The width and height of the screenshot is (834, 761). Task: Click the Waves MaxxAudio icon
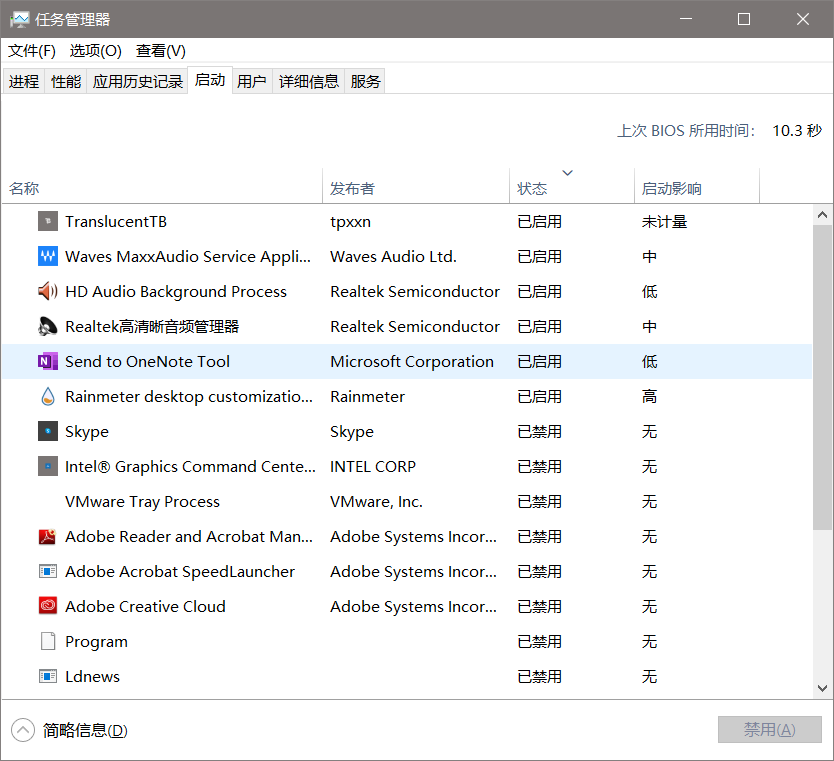48,256
